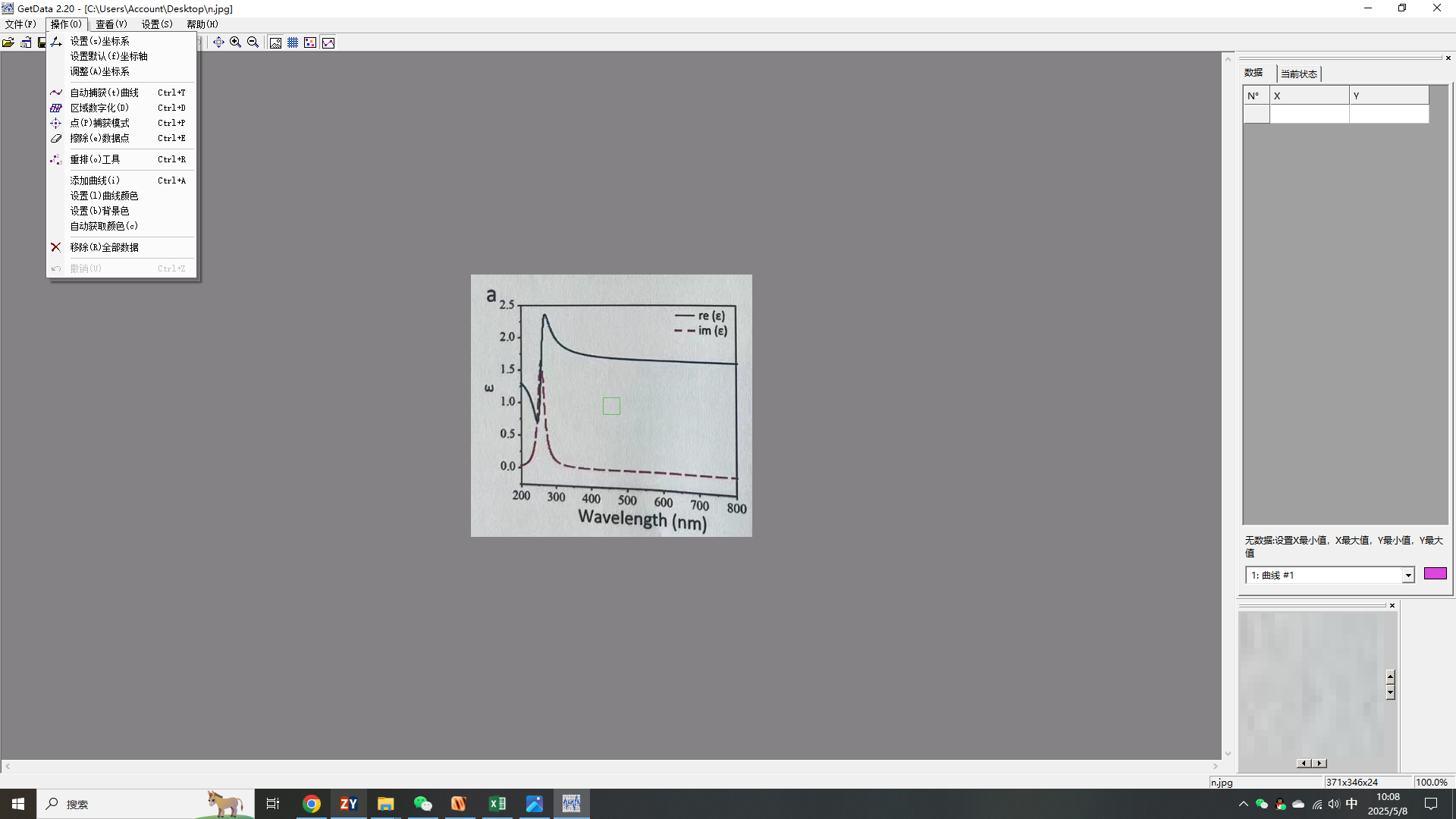Switch to the 当前状态 tab
The image size is (1456, 819).
coord(1299,74)
